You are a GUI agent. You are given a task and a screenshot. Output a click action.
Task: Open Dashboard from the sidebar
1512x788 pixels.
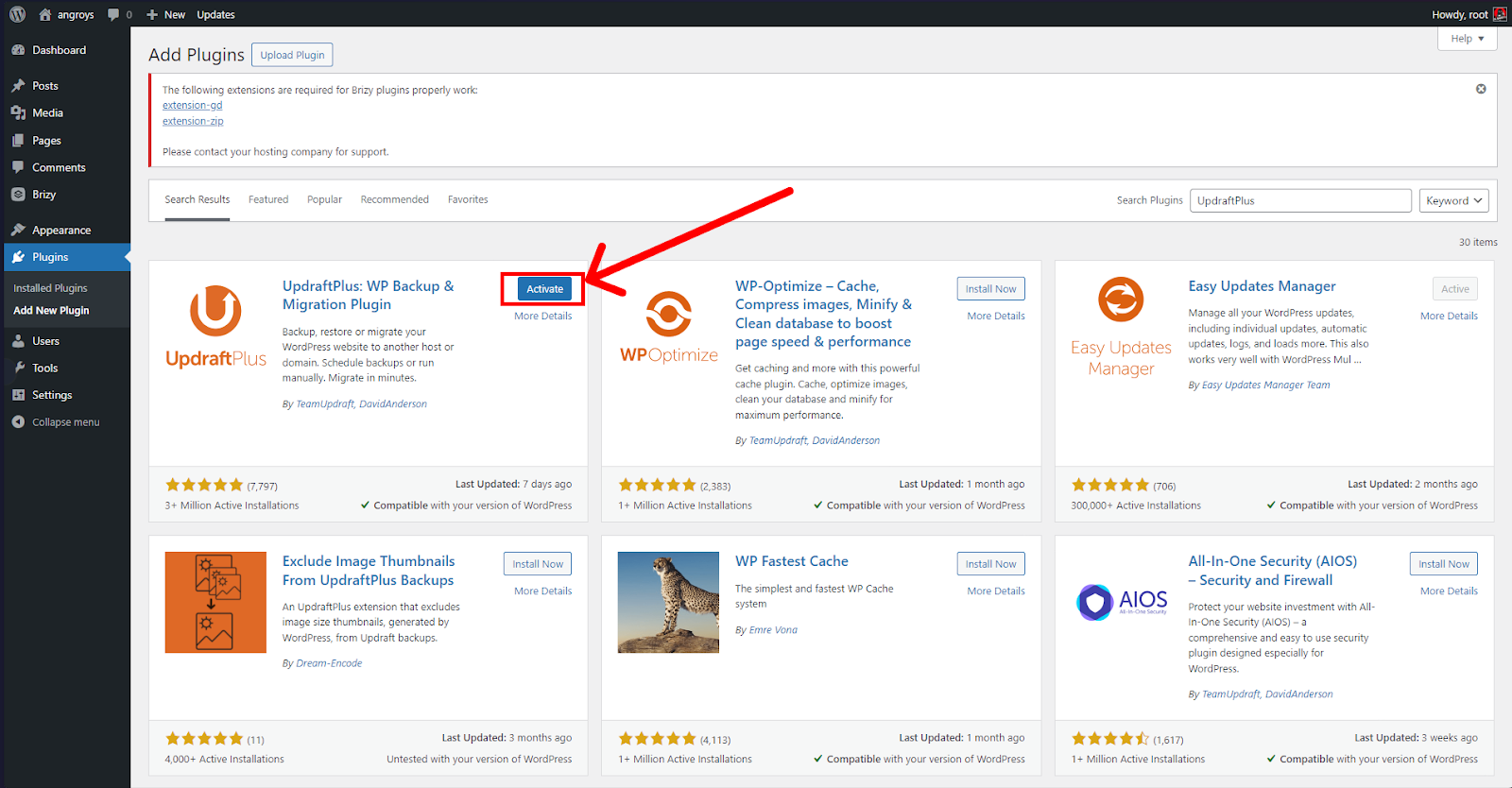(59, 50)
